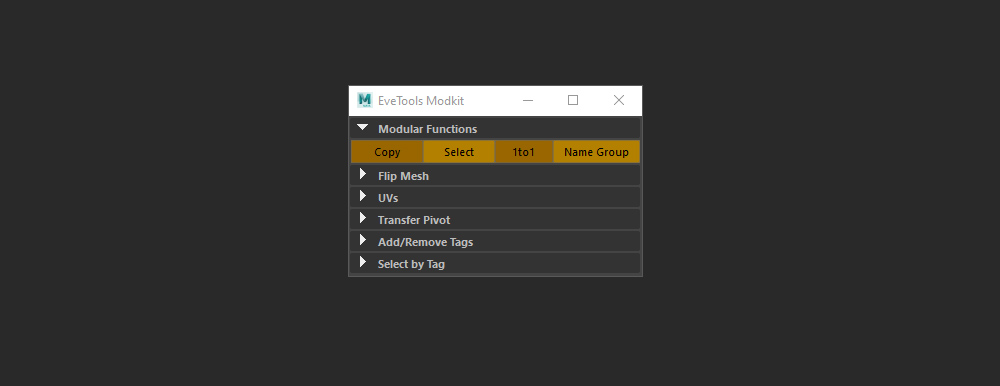Click the orange Select button
Image resolution: width=1000 pixels, height=386 pixels.
pos(459,152)
